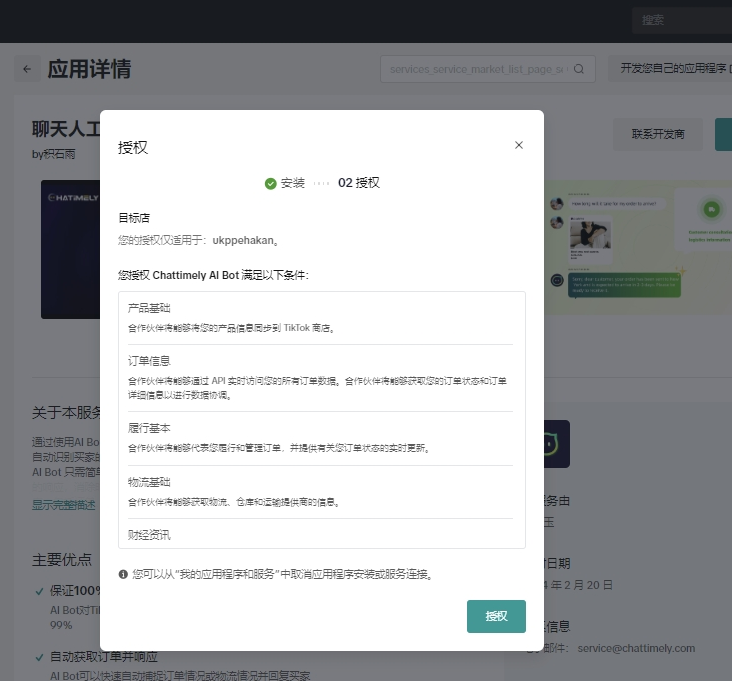Click the magnifier icon in services search box

[579, 69]
